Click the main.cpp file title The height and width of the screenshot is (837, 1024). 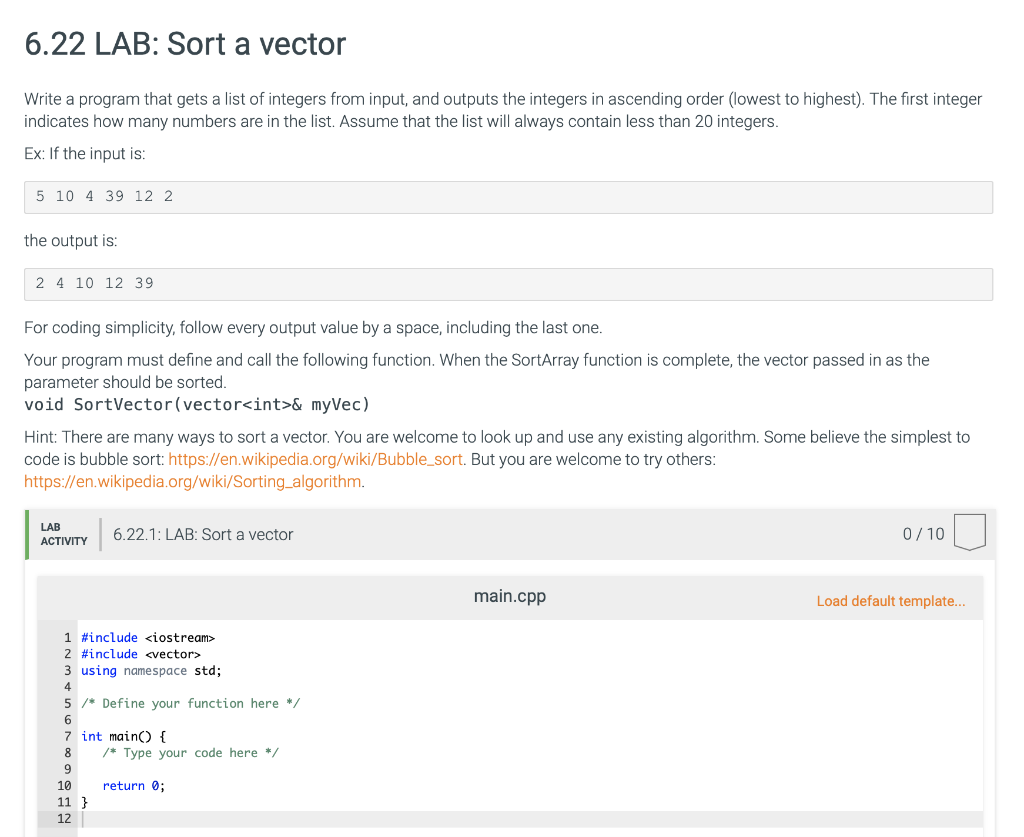(x=509, y=596)
